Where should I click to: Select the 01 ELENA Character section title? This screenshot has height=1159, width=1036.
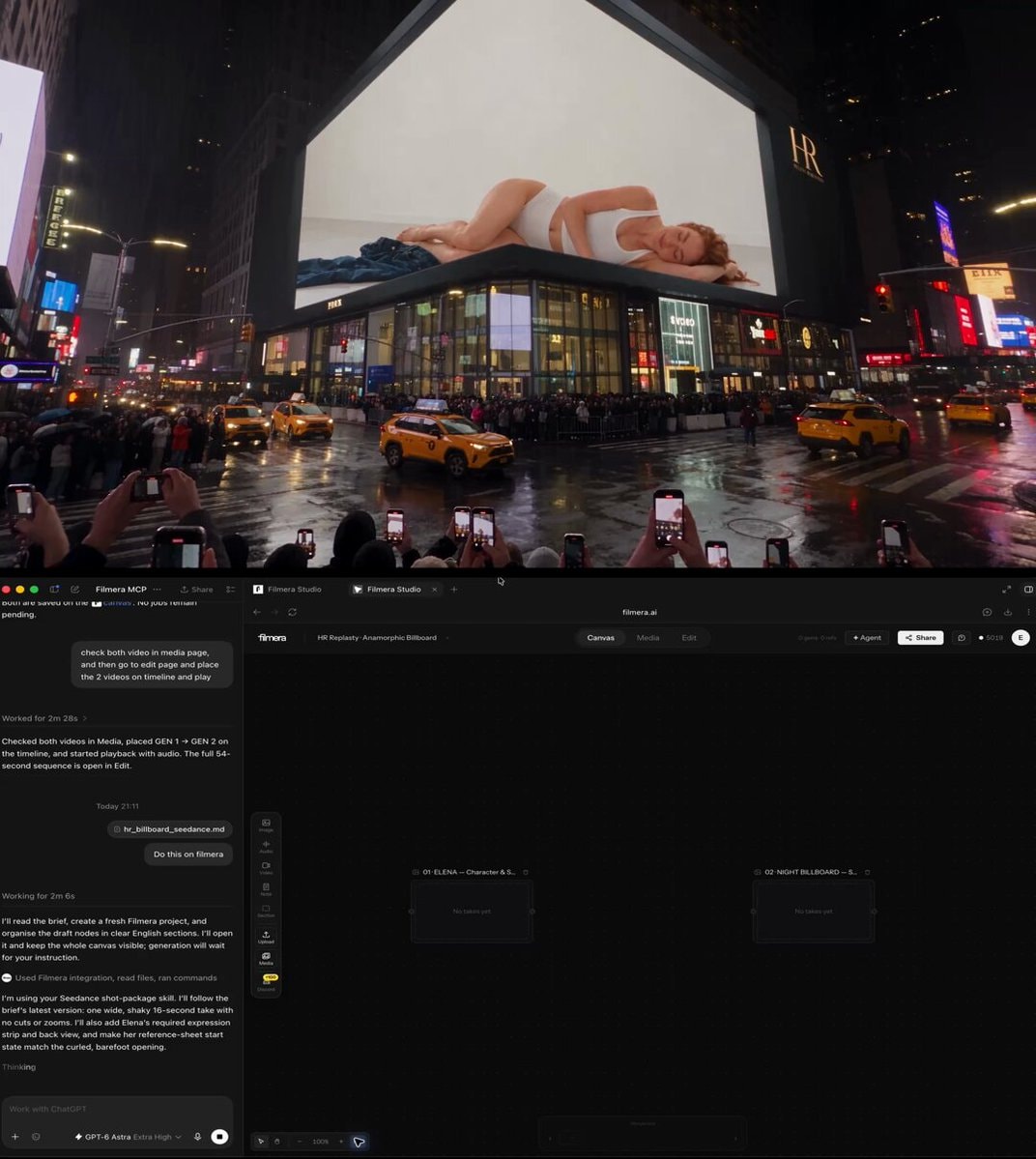[x=469, y=872]
